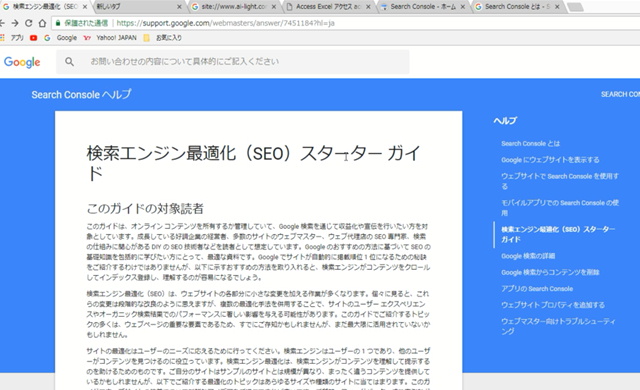The height and width of the screenshot is (390, 640).
Task: Click the ヘルプ sidebar heading
Action: pos(505,121)
